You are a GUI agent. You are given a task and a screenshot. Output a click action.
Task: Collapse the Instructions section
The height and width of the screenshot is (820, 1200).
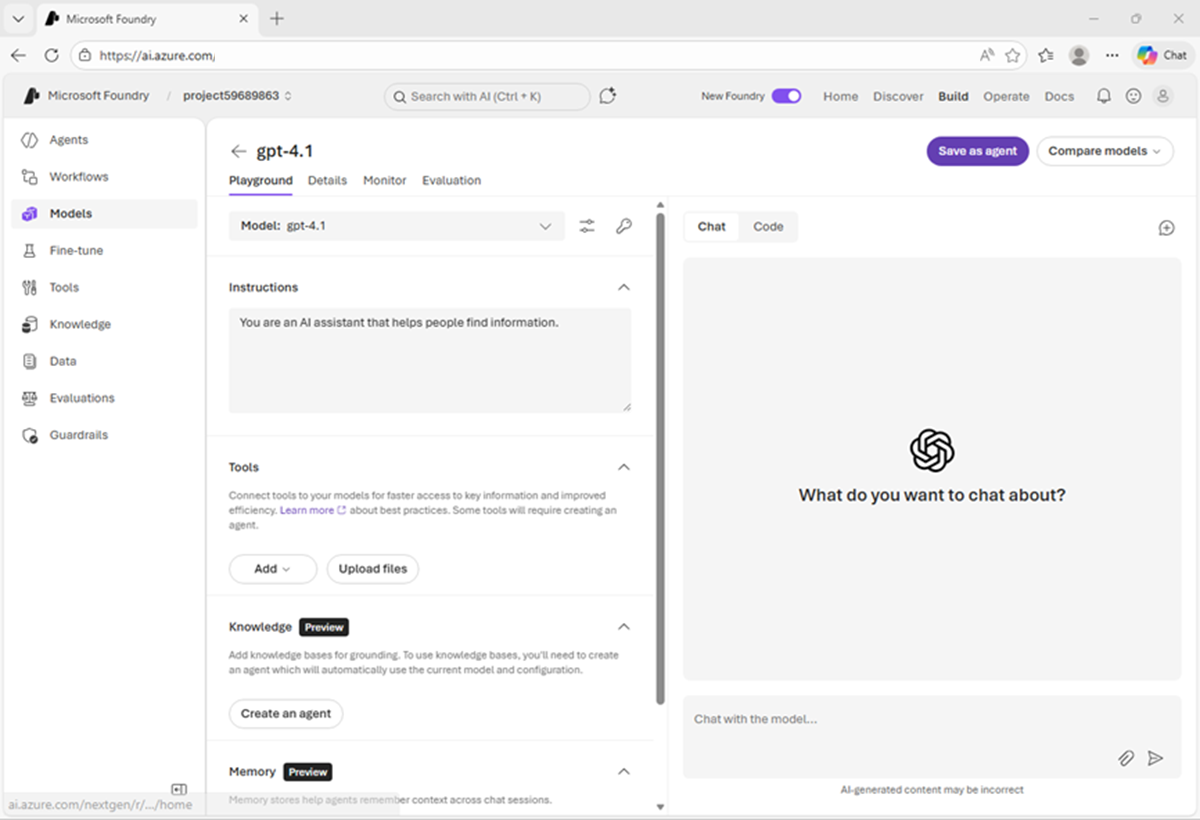(x=624, y=288)
